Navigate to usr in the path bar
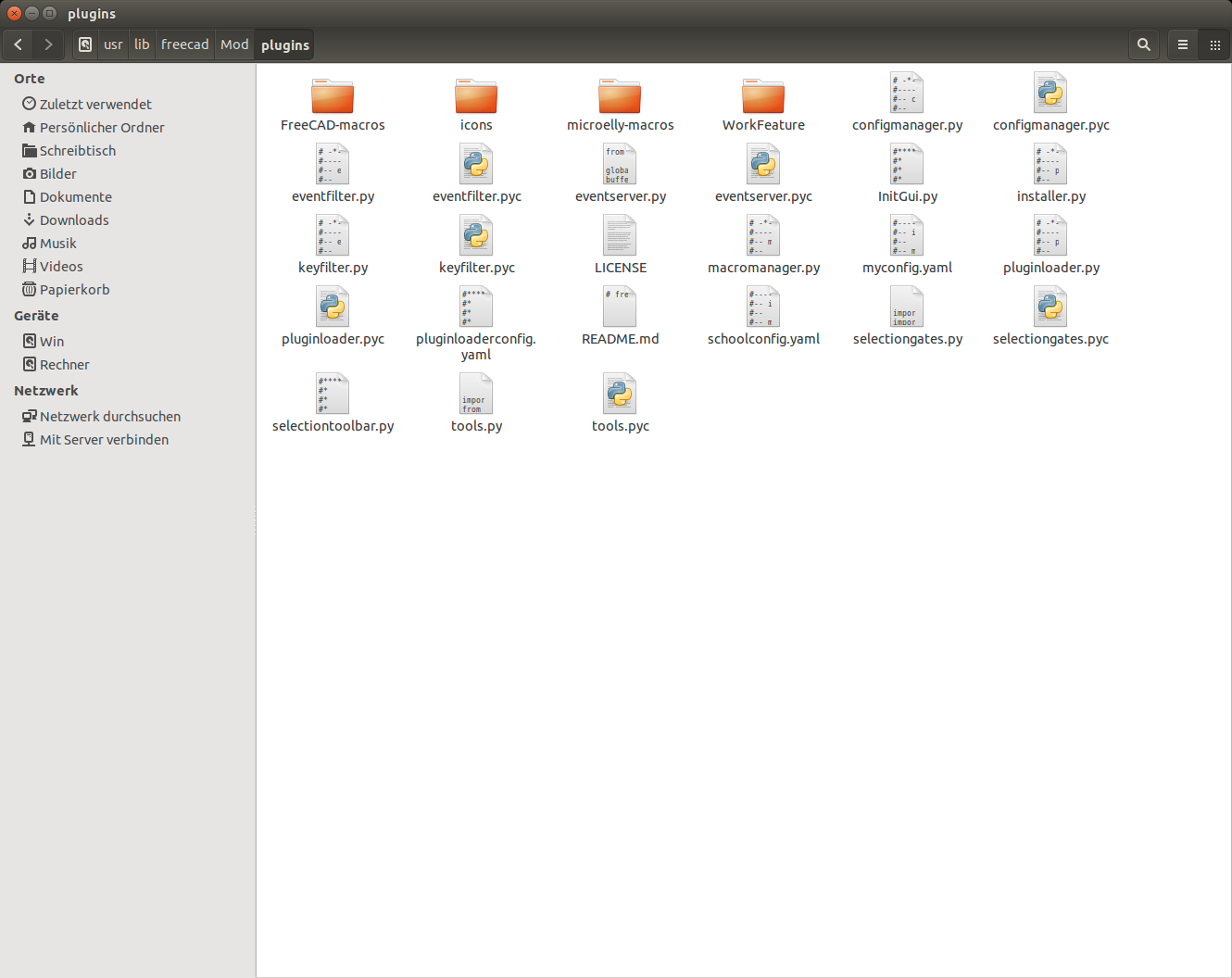 (x=113, y=44)
